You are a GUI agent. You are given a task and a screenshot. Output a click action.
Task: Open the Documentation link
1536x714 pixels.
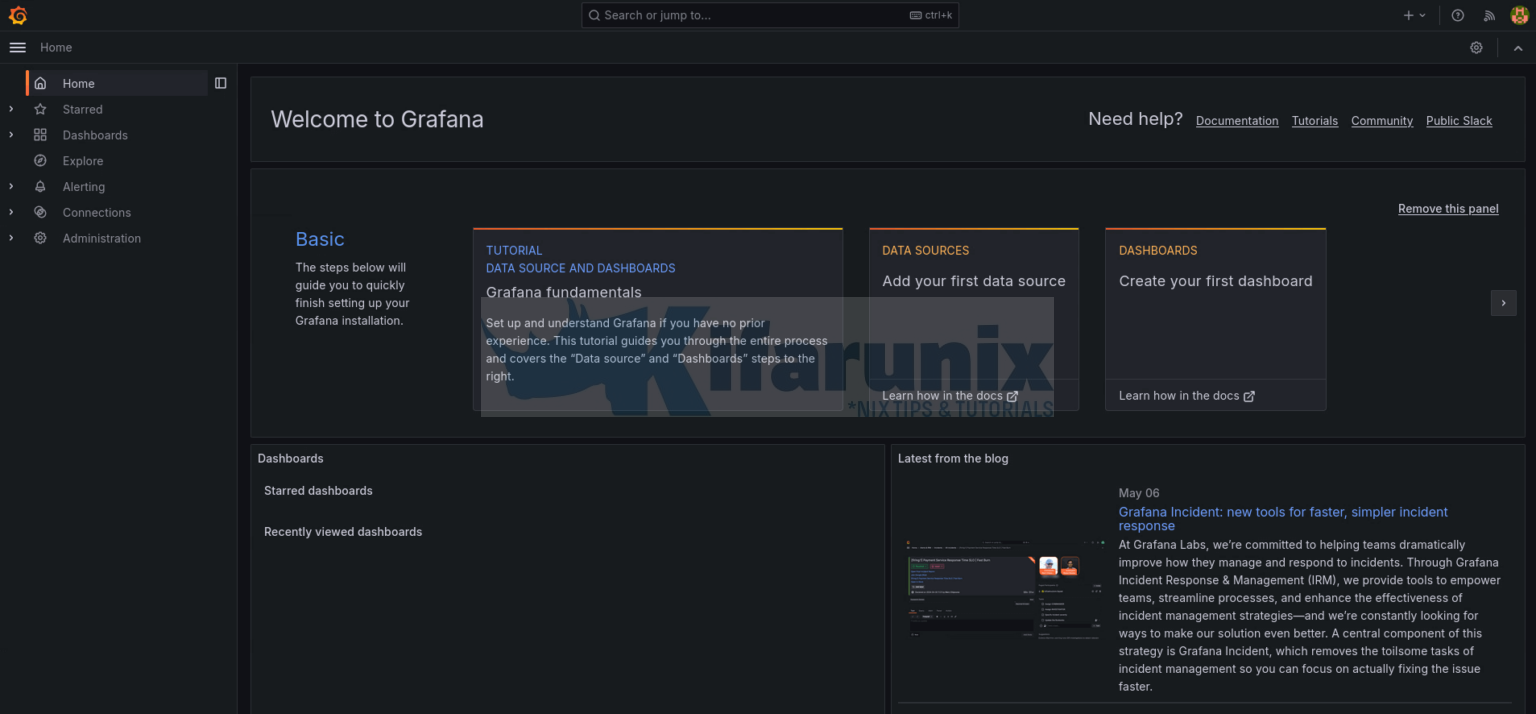(x=1237, y=120)
